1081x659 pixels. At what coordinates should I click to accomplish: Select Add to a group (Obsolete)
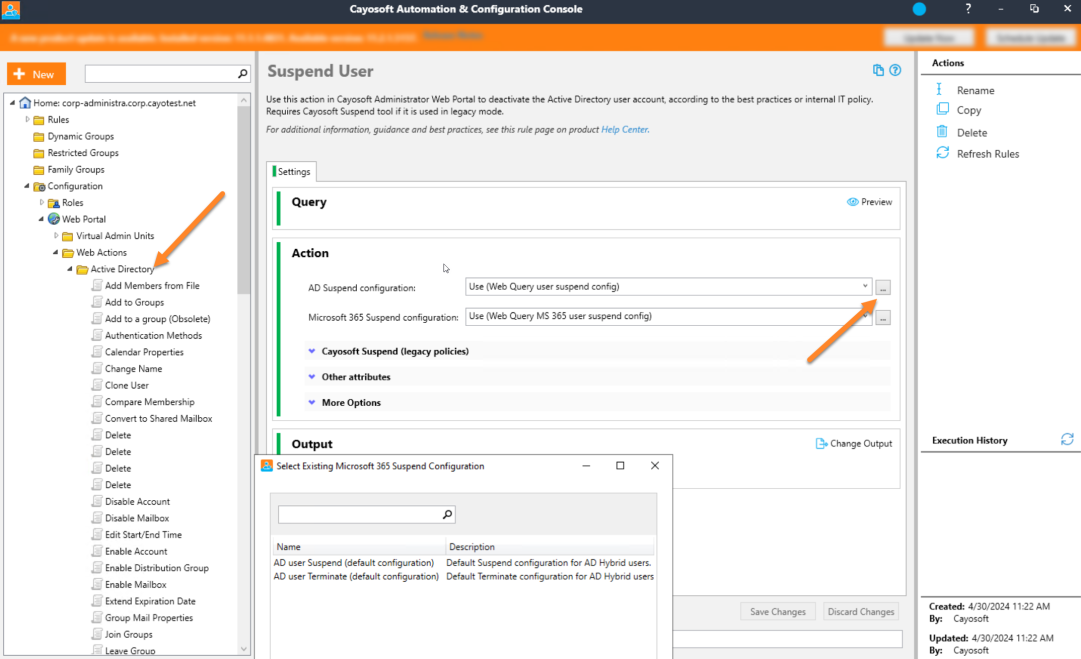(x=157, y=319)
